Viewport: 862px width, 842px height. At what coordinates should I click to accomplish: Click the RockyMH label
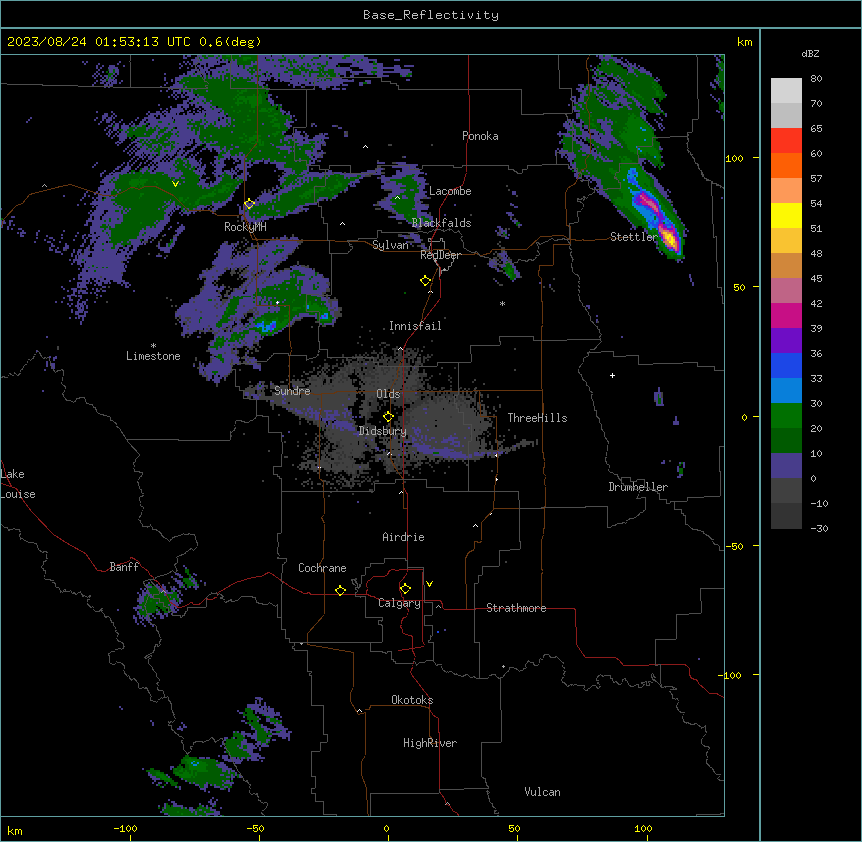coord(245,226)
